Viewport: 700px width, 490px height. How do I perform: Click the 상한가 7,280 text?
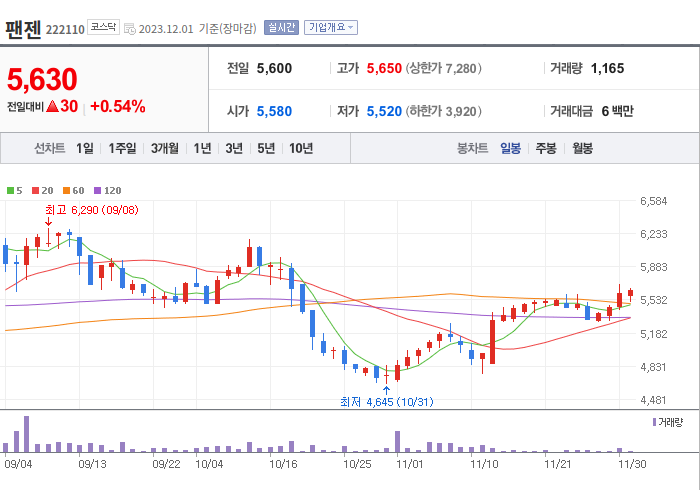pos(444,68)
